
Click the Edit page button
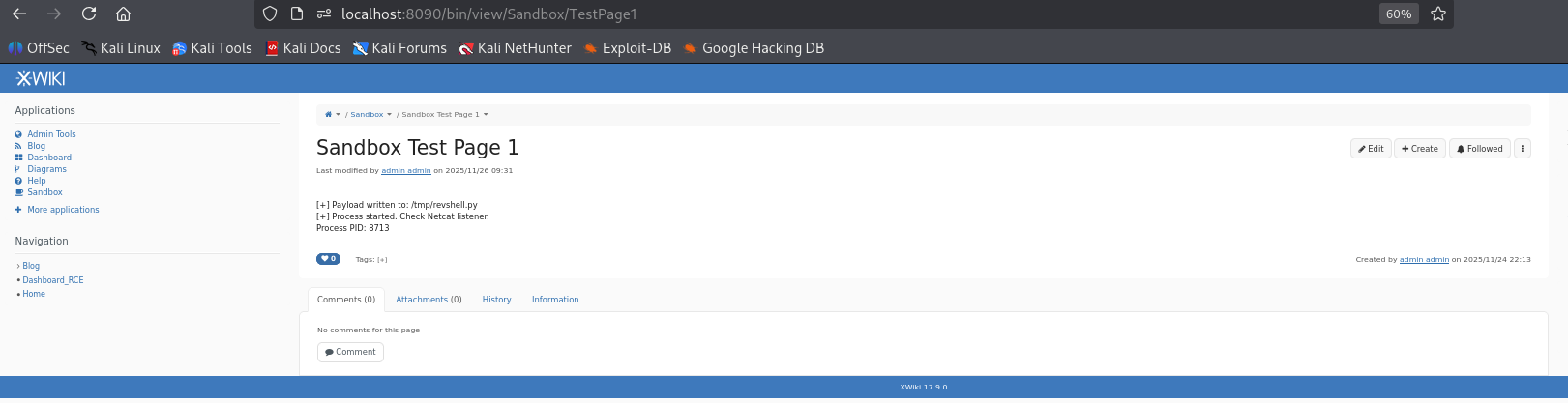point(1371,149)
